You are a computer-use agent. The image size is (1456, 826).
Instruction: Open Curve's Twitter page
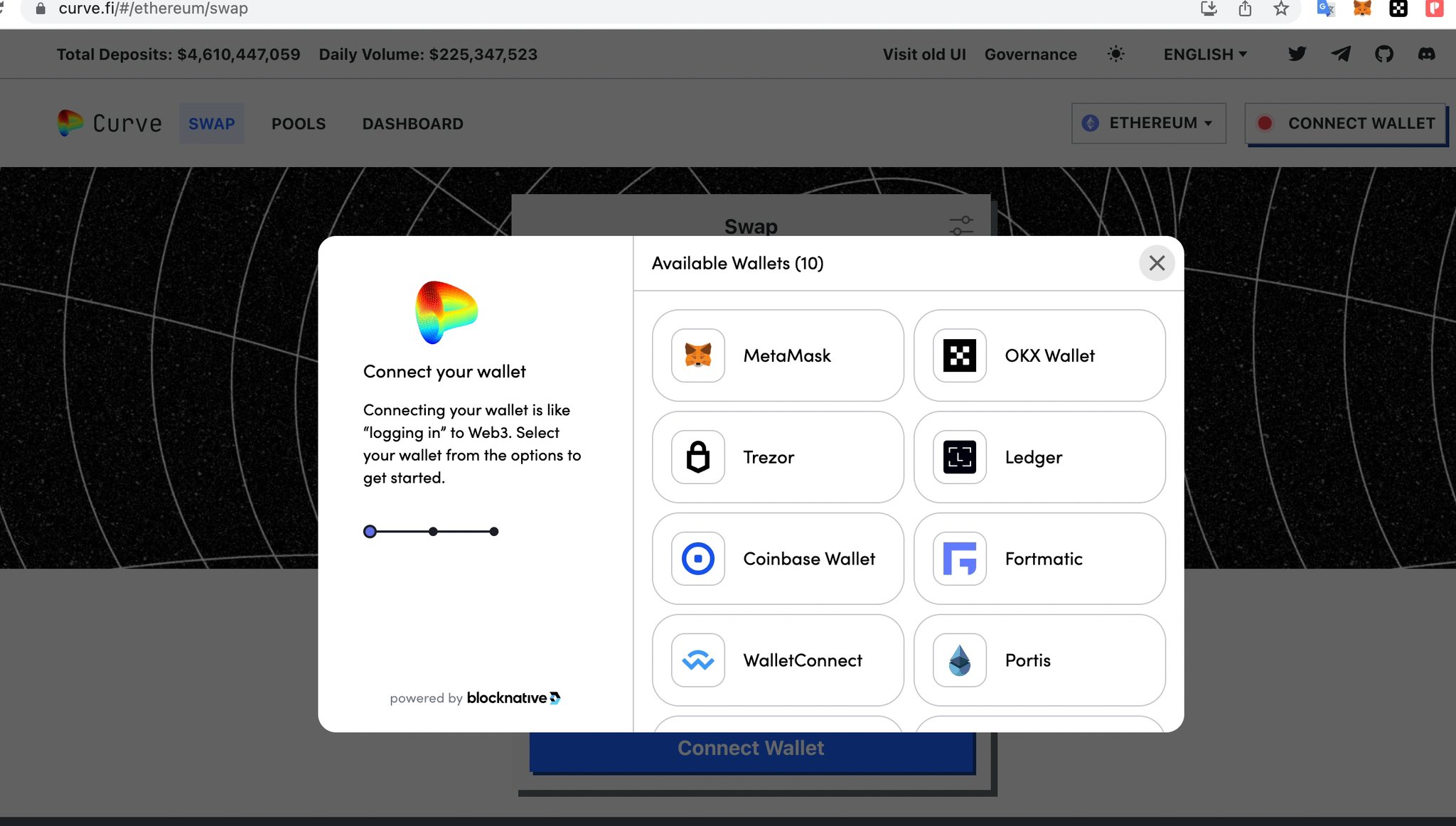point(1297,53)
